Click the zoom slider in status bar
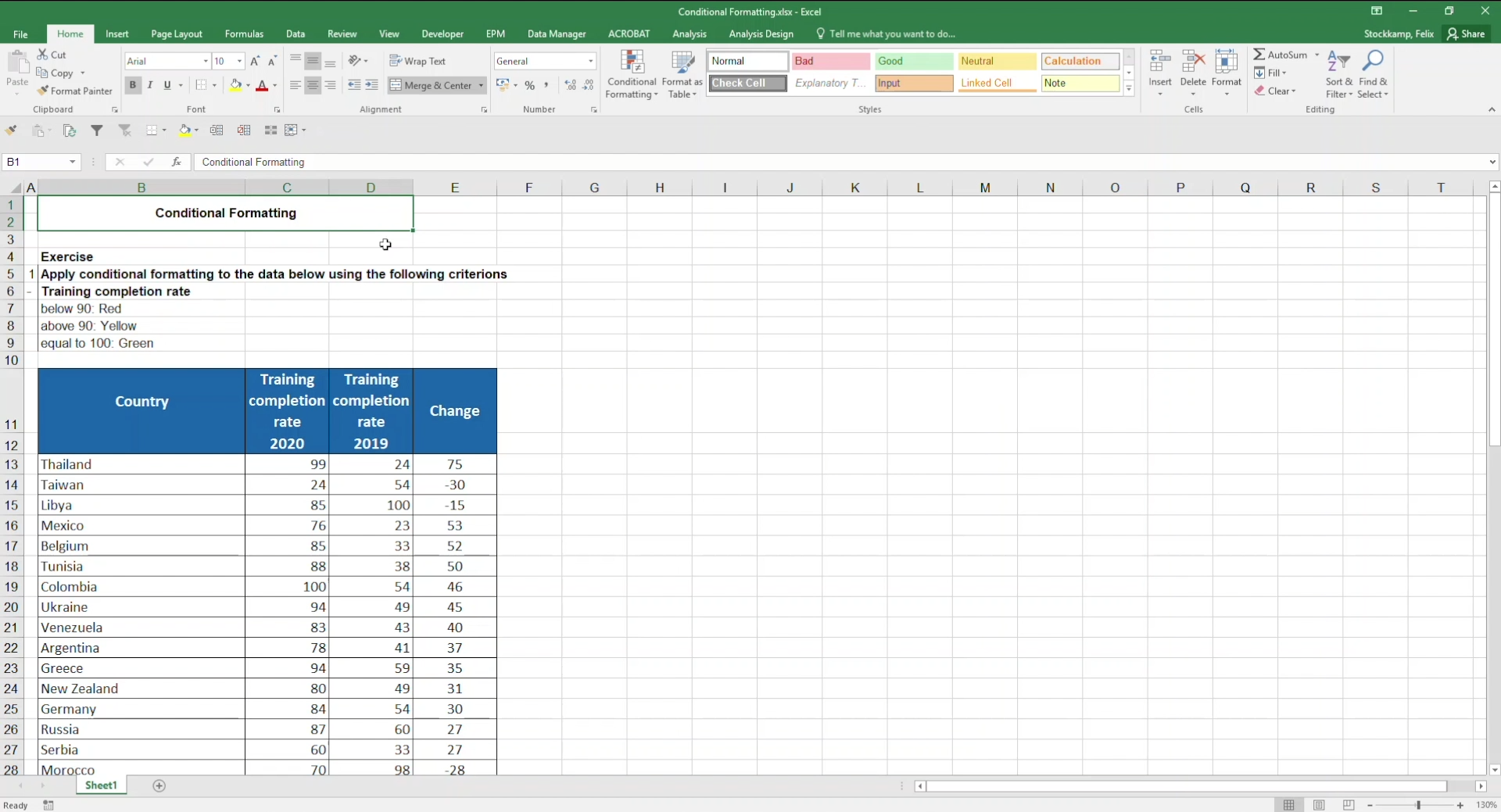 coord(1417,805)
